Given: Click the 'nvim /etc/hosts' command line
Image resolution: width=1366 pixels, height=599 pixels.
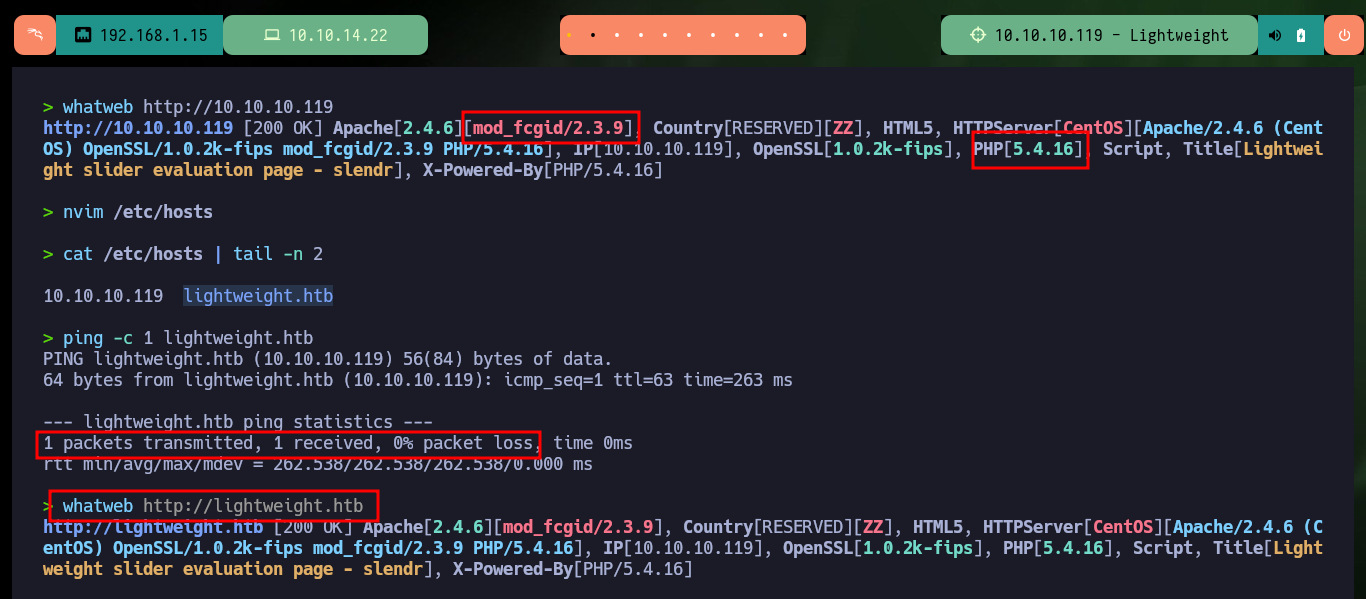Looking at the screenshot, I should (x=138, y=212).
